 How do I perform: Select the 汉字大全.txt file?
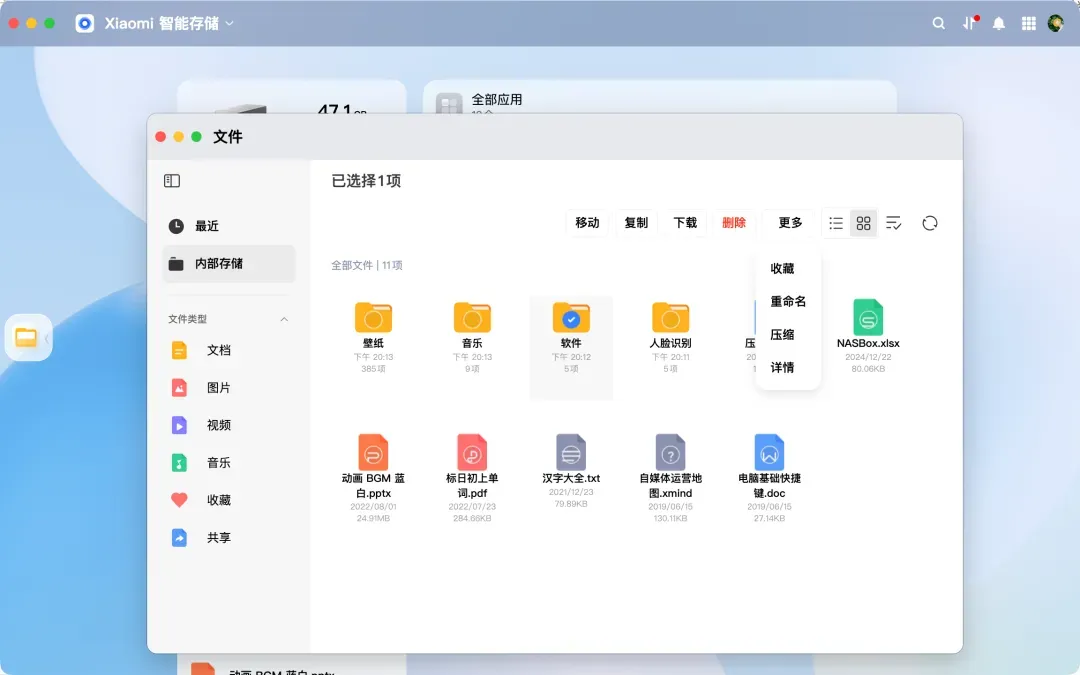tap(571, 472)
